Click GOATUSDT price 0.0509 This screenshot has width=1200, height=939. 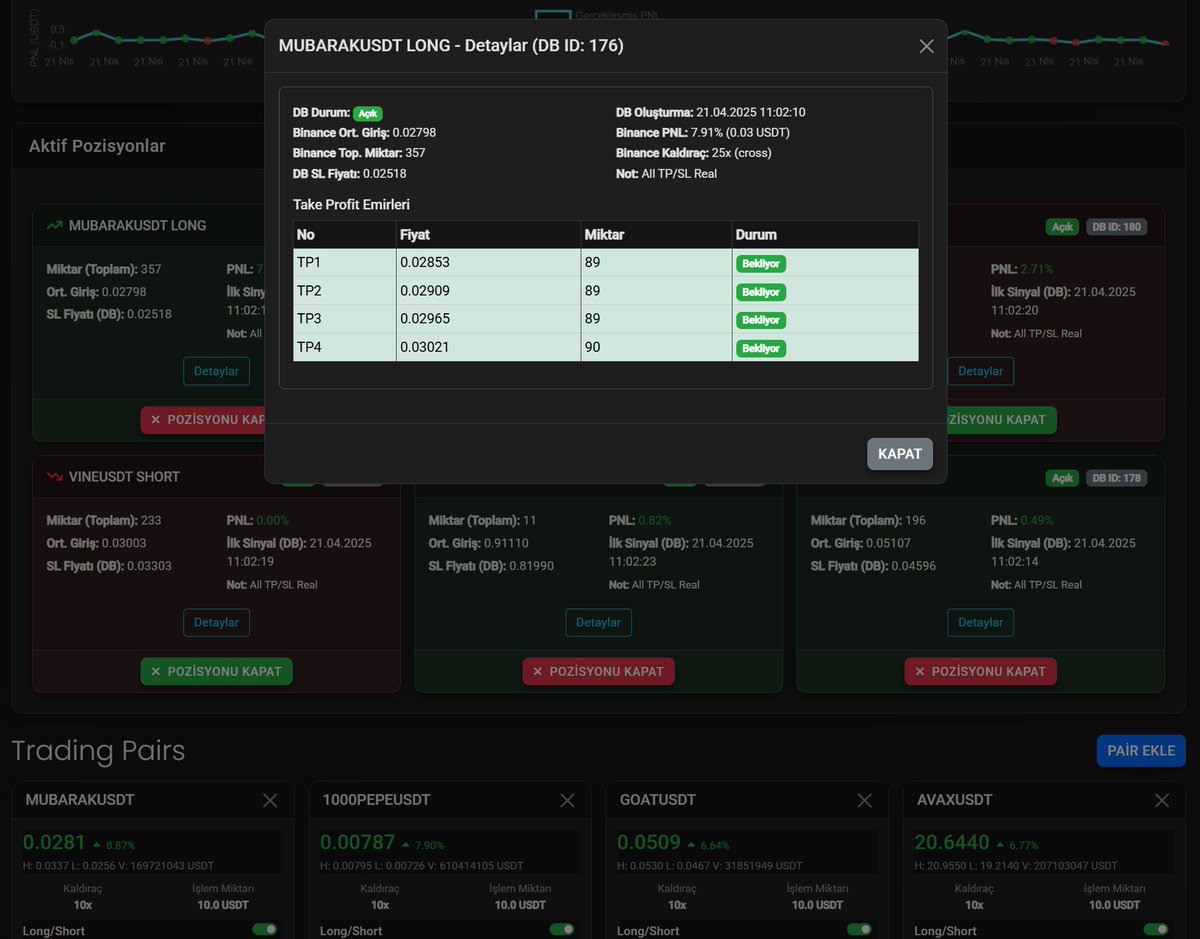tap(649, 843)
